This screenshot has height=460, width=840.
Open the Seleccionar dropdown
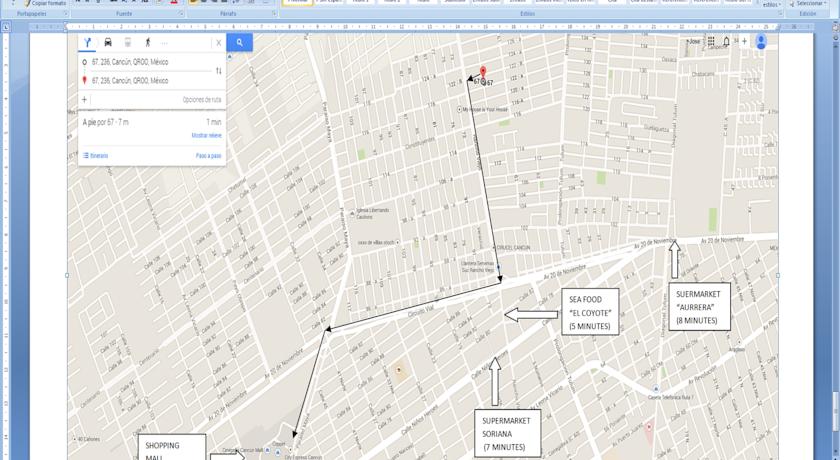pyautogui.click(x=808, y=3)
